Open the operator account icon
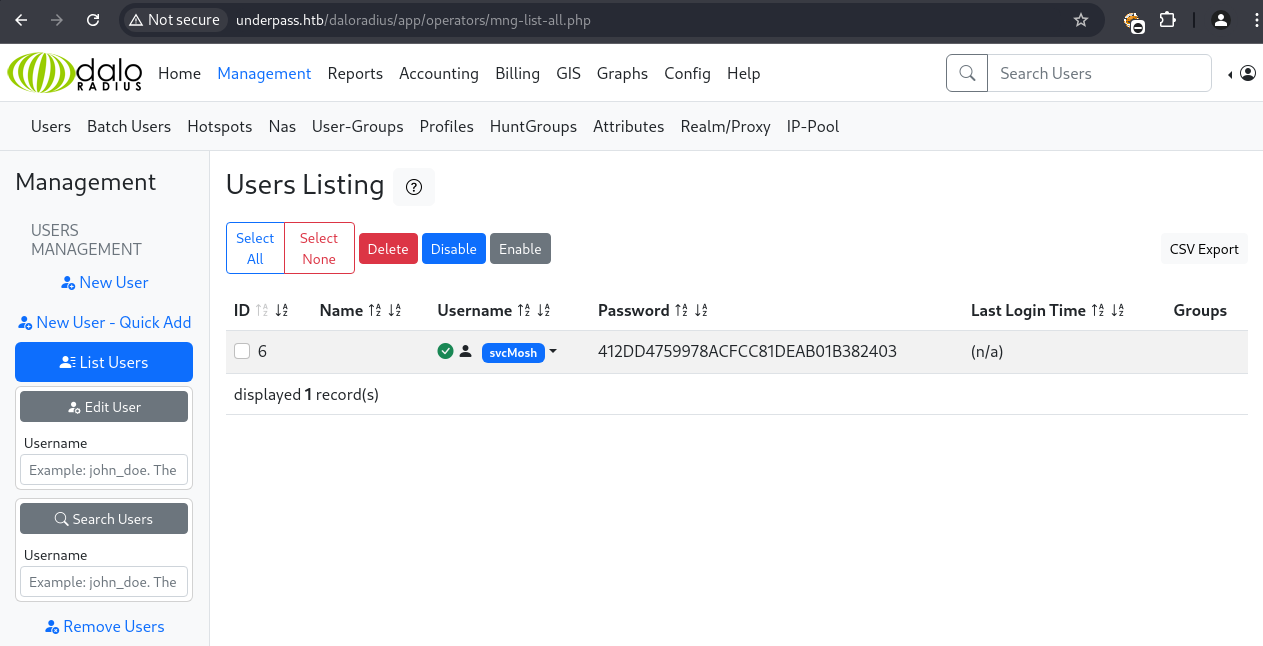The width and height of the screenshot is (1263, 646). (1247, 73)
